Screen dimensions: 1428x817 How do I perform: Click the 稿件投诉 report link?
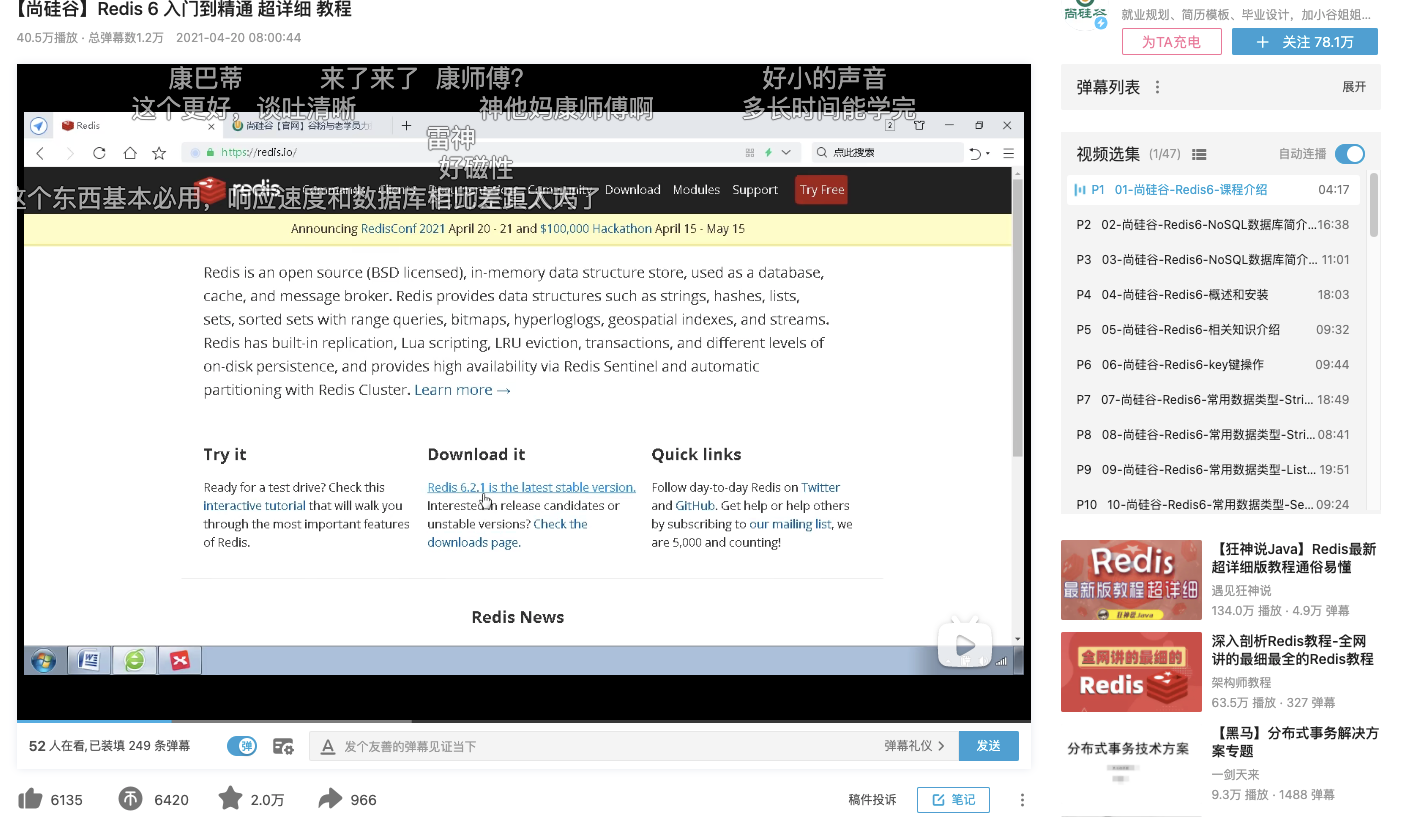(x=872, y=800)
